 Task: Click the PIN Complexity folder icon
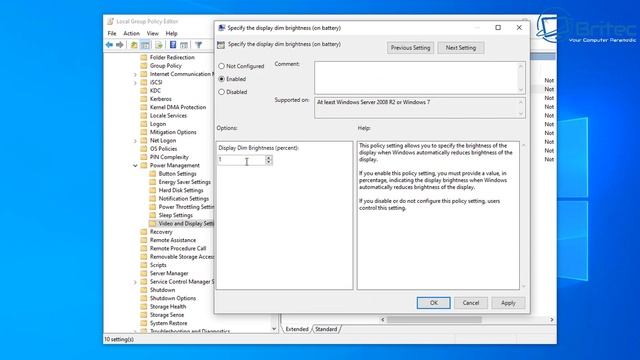tap(144, 157)
